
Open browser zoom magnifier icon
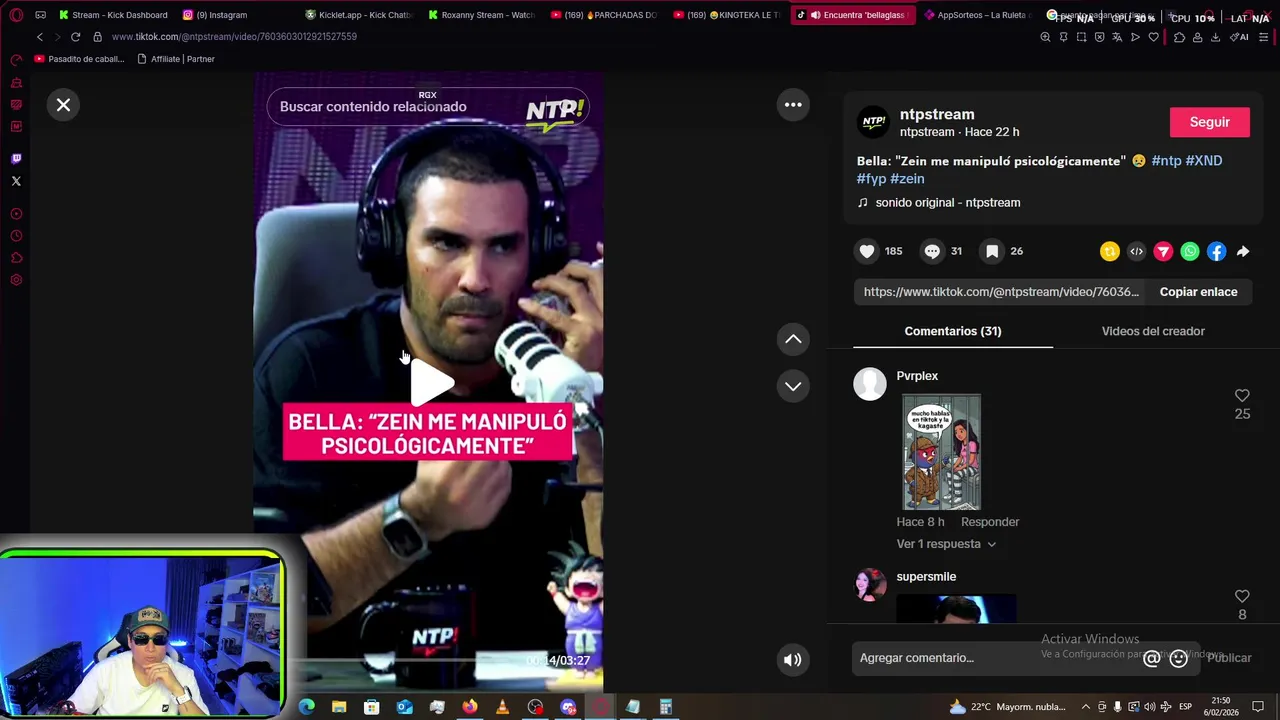[x=1045, y=37]
